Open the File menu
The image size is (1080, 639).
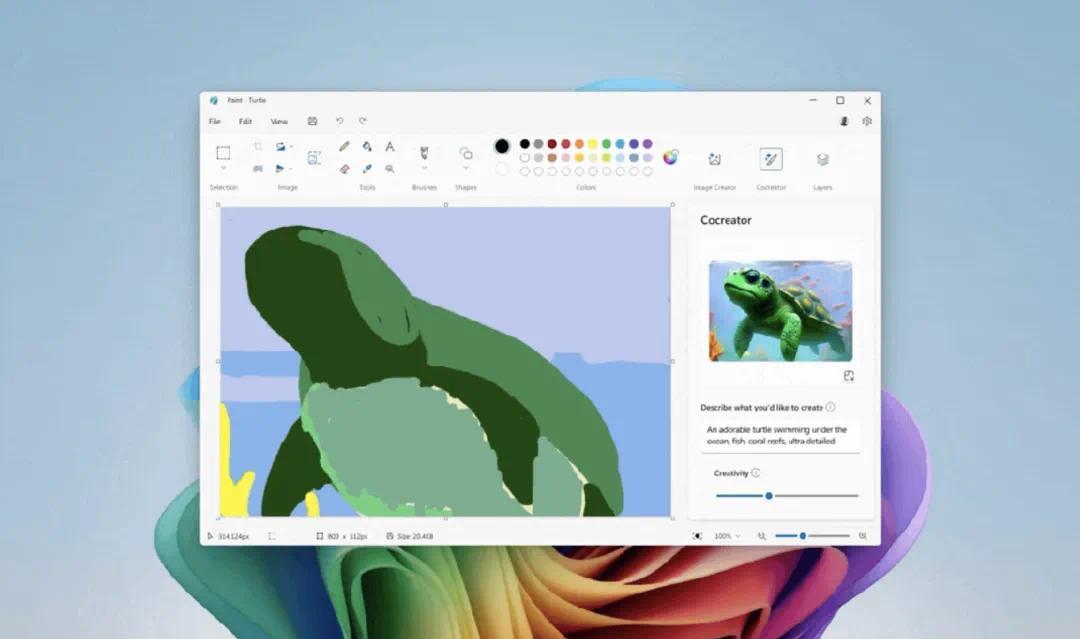point(214,121)
